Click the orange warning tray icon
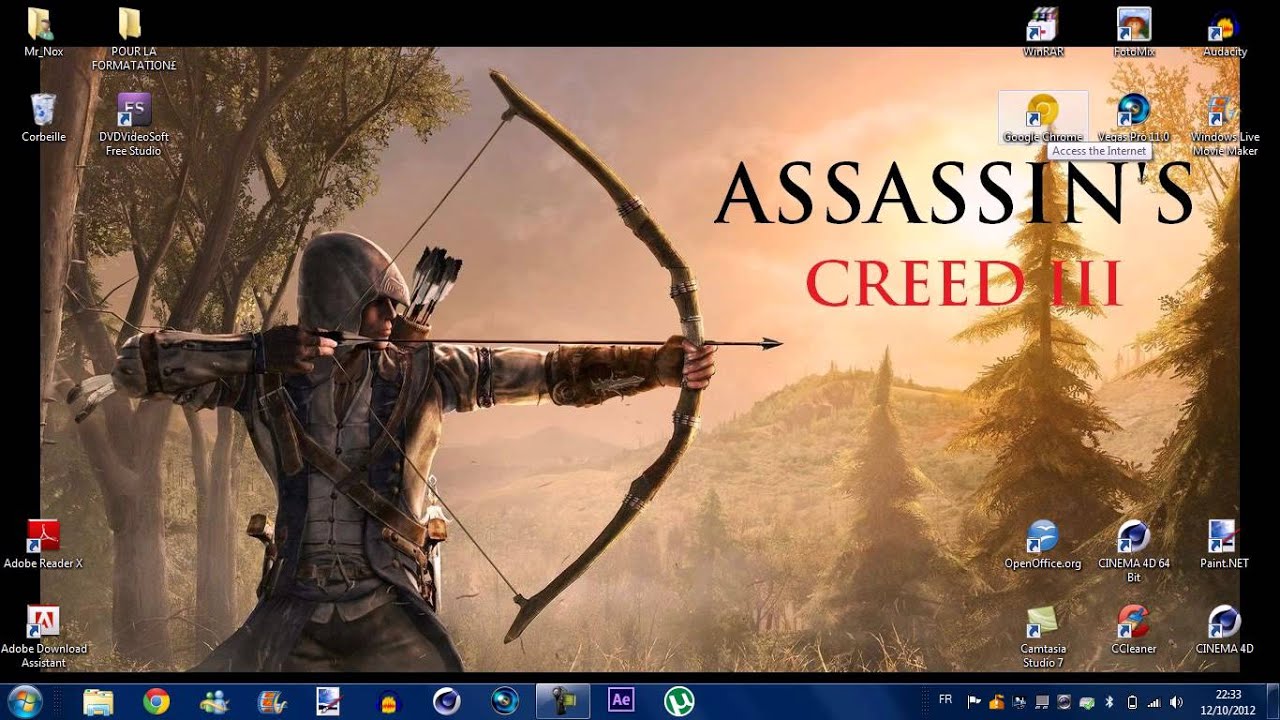The image size is (1280, 720). pyautogui.click(x=997, y=702)
